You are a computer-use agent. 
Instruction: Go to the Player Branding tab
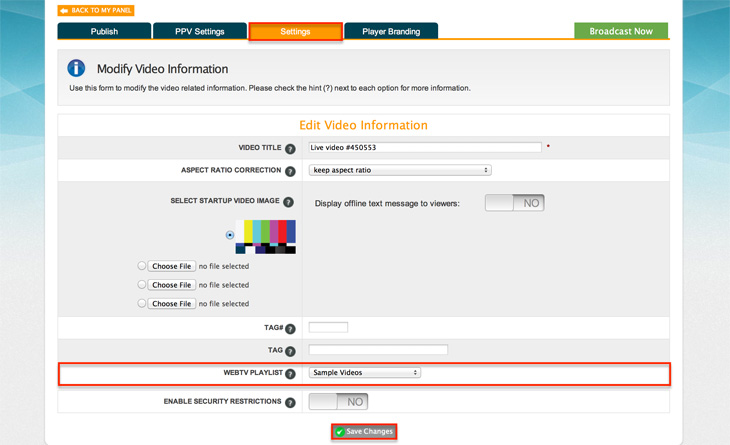tap(391, 31)
